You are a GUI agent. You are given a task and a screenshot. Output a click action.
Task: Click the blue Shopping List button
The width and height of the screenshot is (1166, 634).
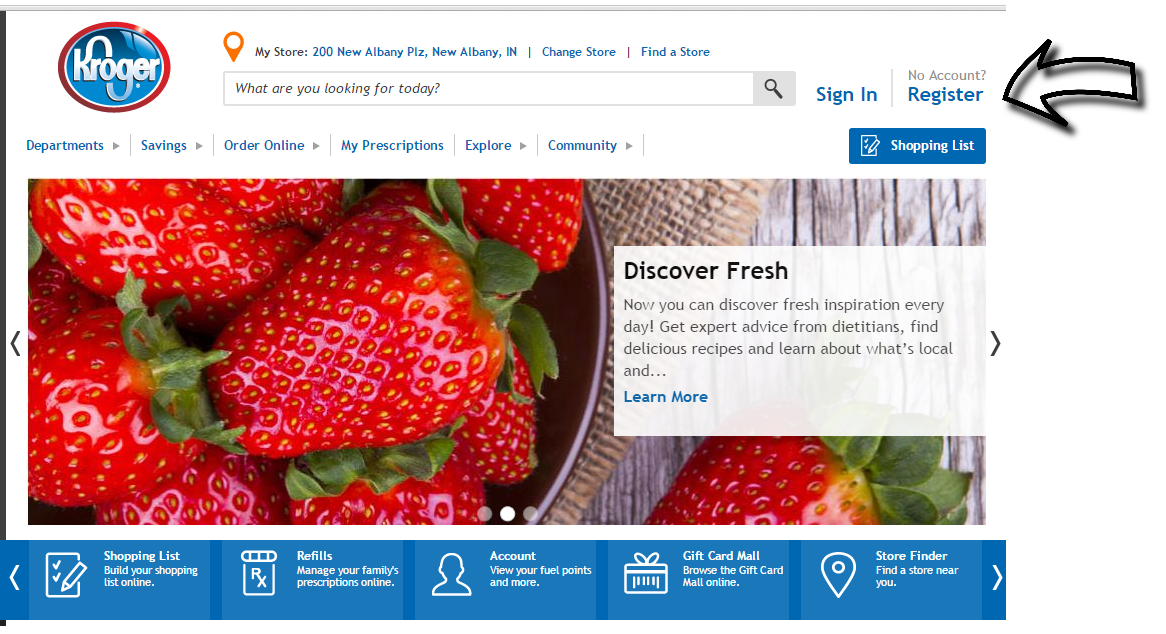click(x=917, y=146)
